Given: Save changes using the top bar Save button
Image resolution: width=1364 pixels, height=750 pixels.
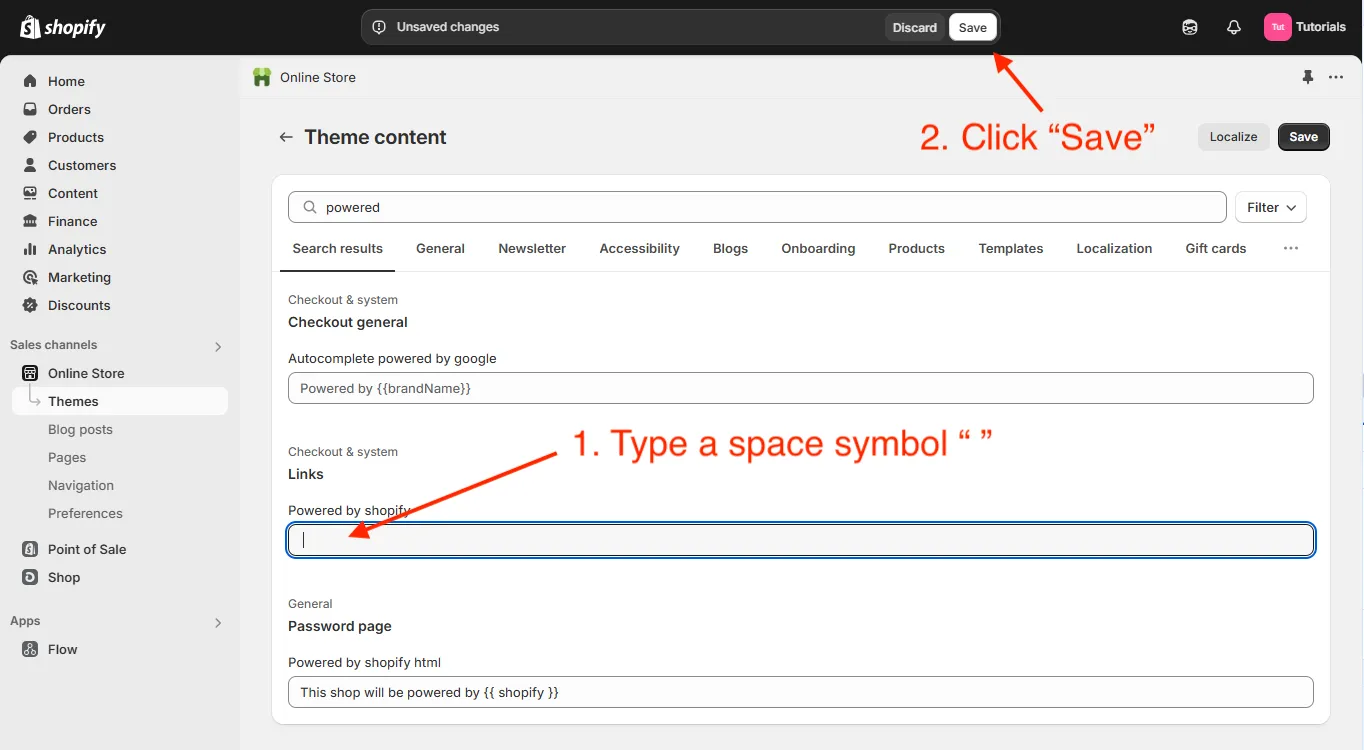Looking at the screenshot, I should tap(971, 27).
